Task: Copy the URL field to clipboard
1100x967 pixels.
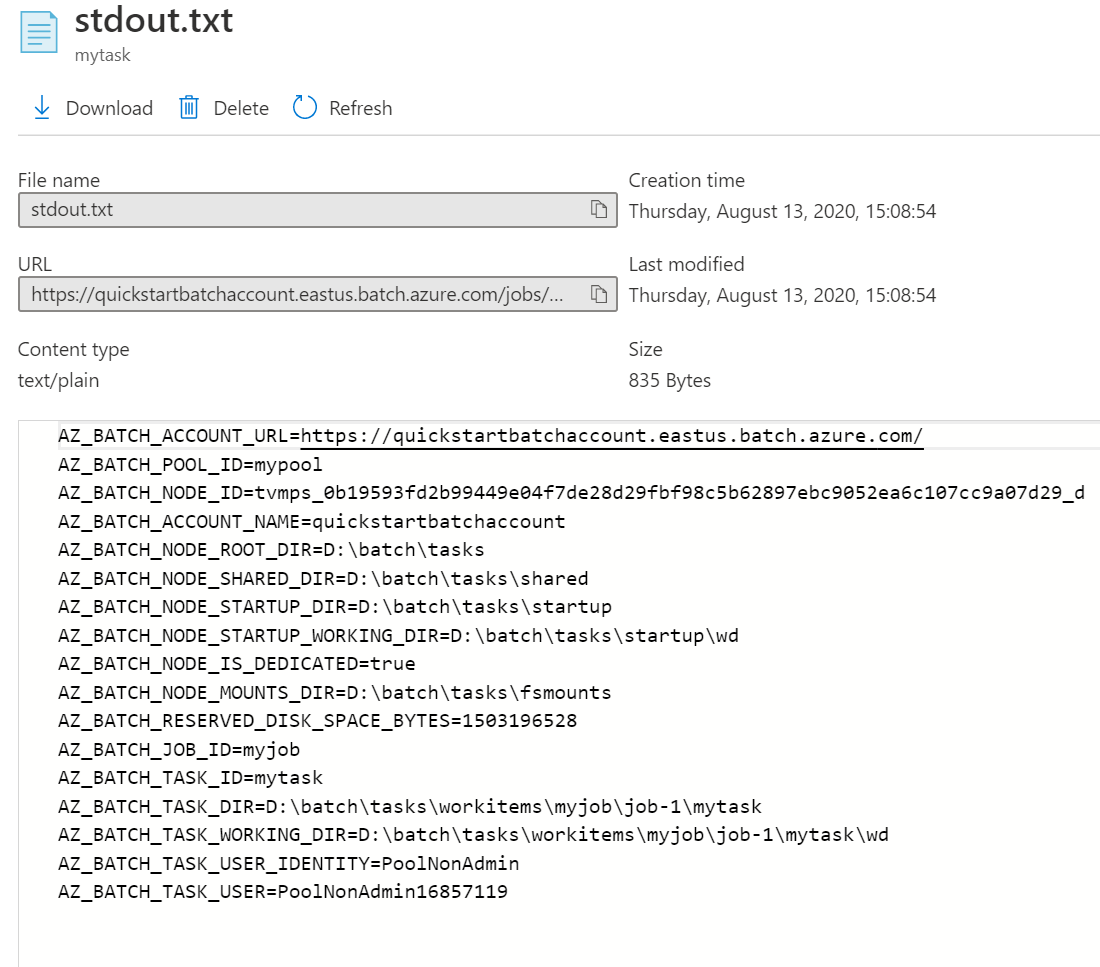Action: 599,294
